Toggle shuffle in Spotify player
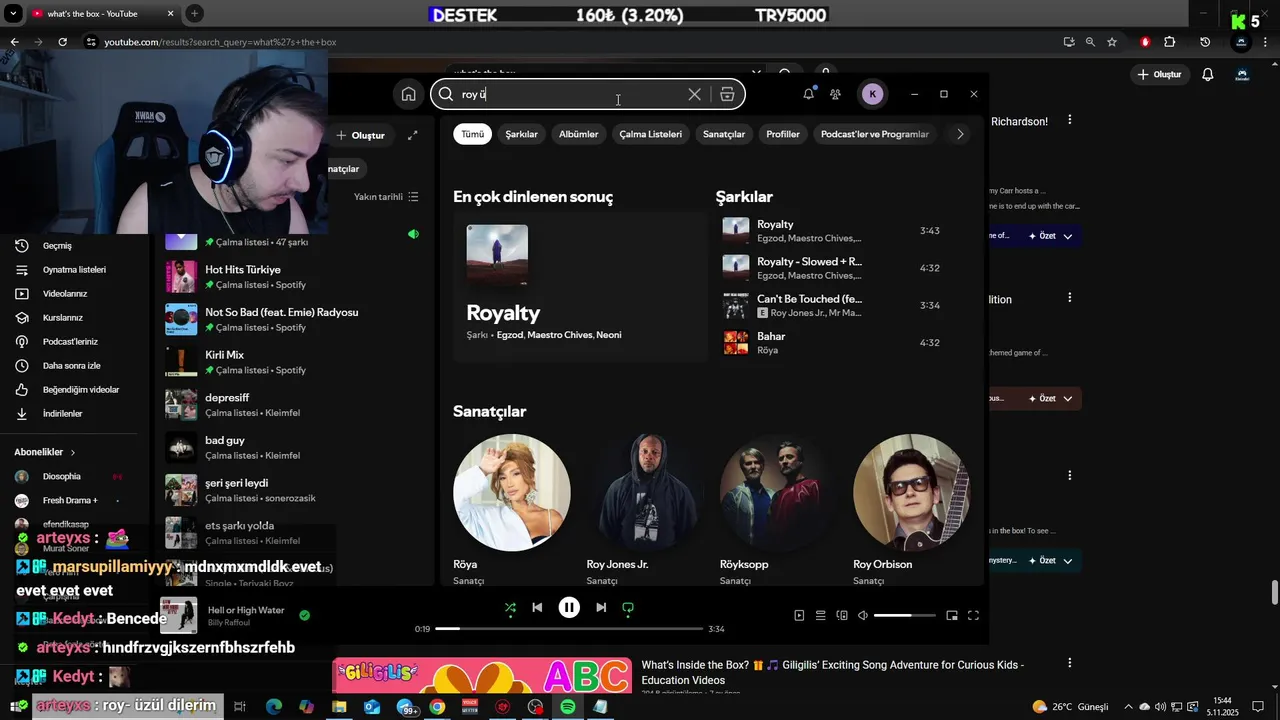The image size is (1280, 720). click(x=510, y=607)
